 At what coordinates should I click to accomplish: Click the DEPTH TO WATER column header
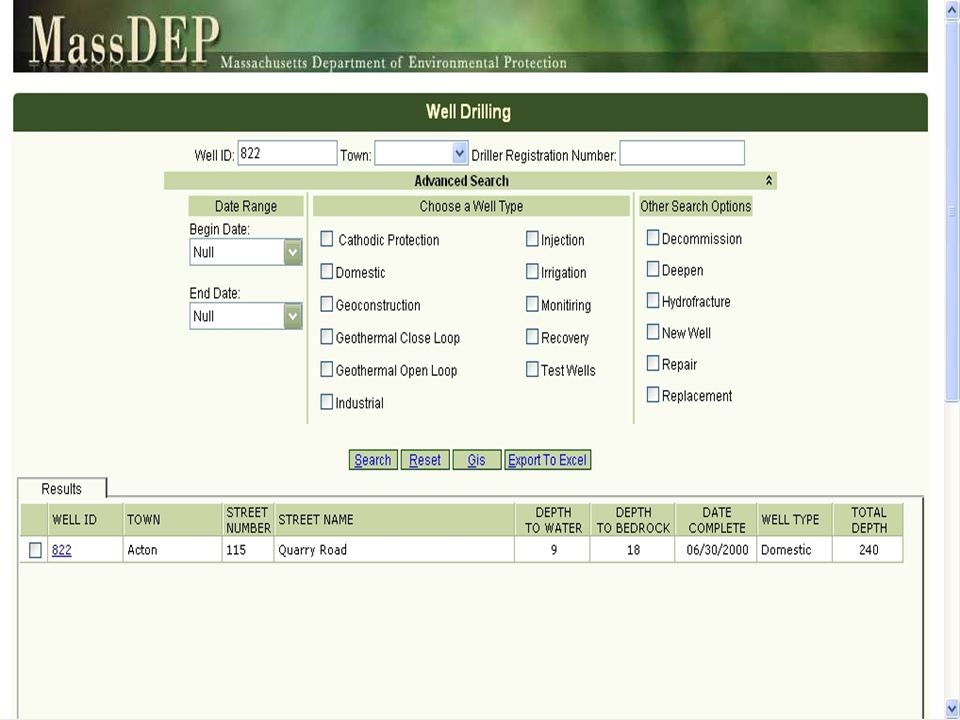[553, 520]
